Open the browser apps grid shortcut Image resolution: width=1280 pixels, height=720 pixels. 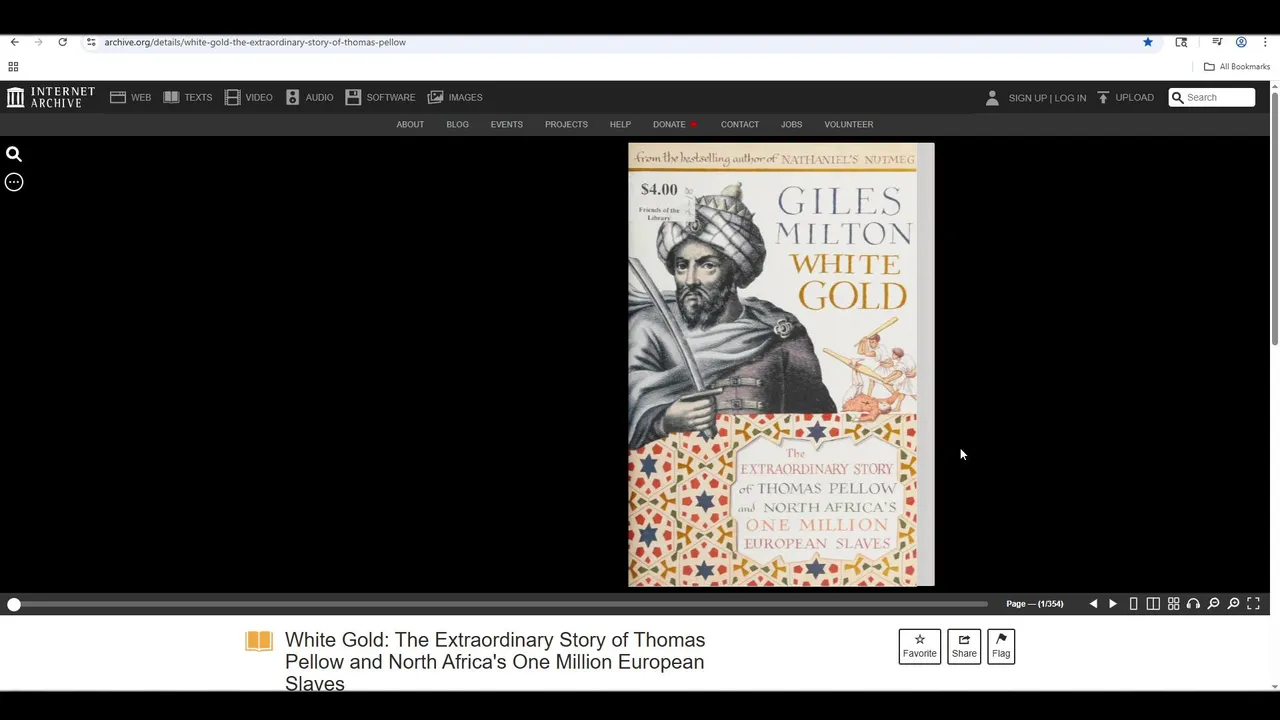[x=13, y=67]
